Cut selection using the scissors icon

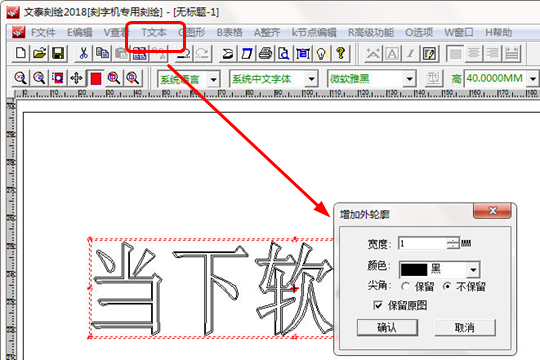point(83,53)
